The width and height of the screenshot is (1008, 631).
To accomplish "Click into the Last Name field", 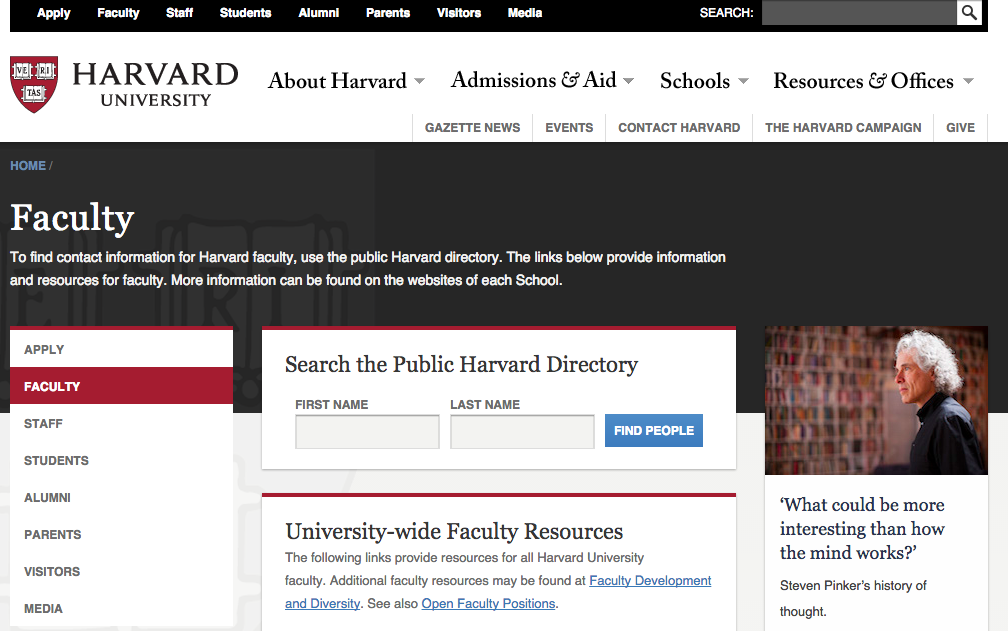I will pyautogui.click(x=522, y=432).
